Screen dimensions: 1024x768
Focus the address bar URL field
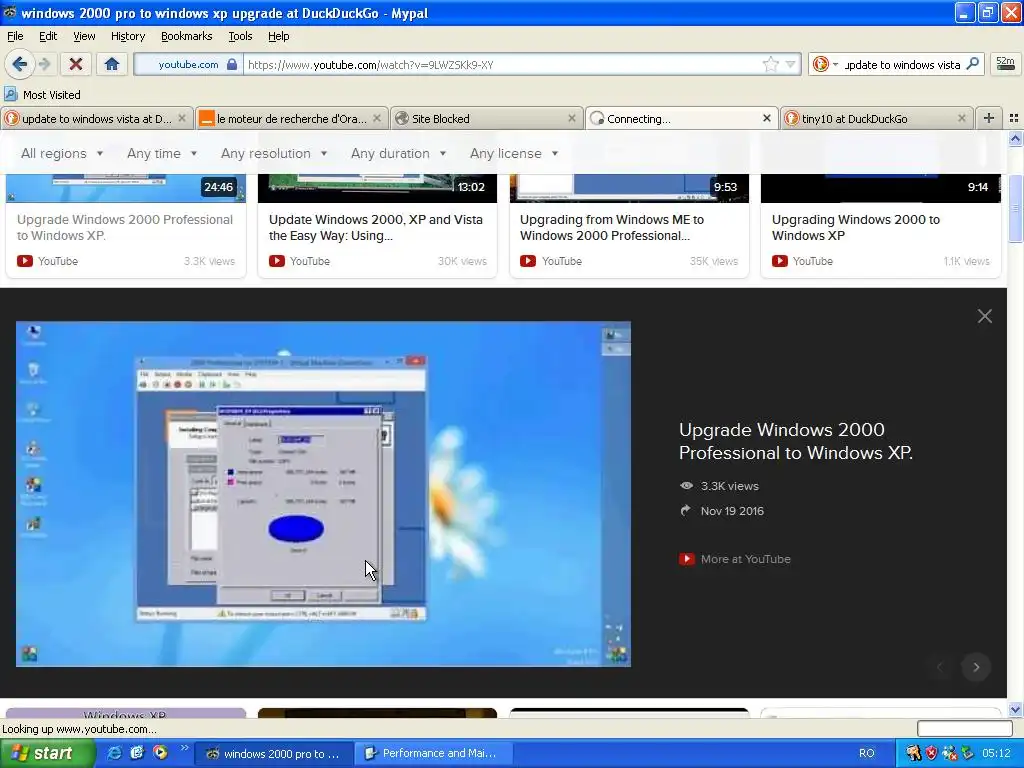503,64
